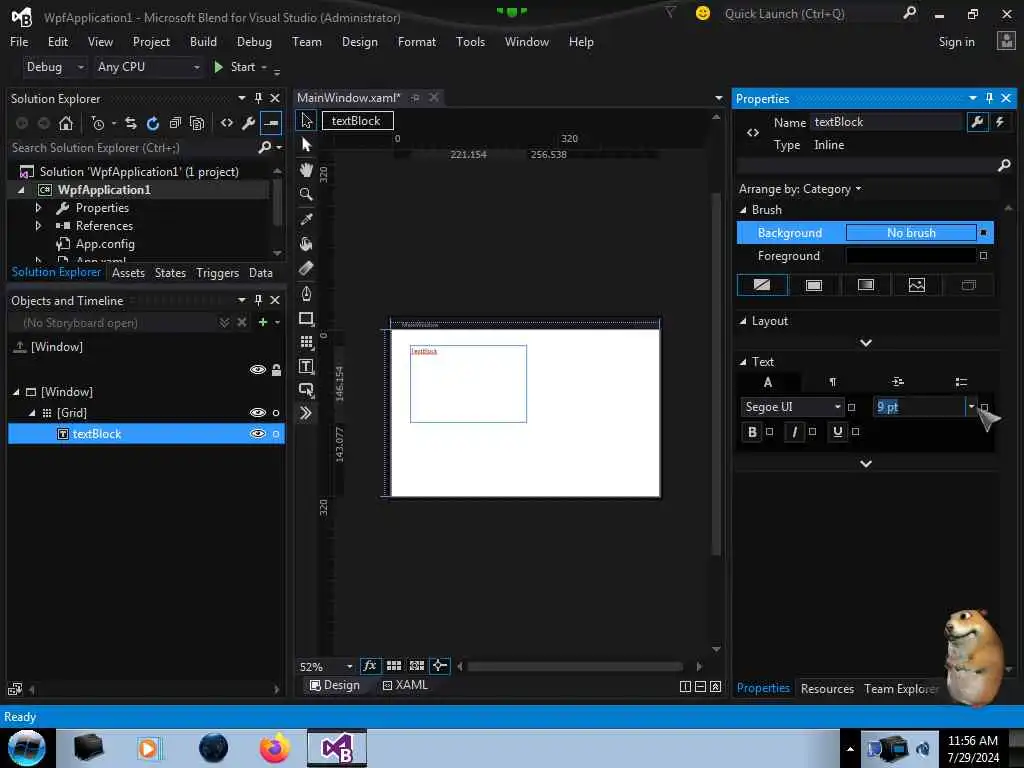Screen dimensions: 1024x768
Task: Select the Button control tool
Action: tap(306, 390)
